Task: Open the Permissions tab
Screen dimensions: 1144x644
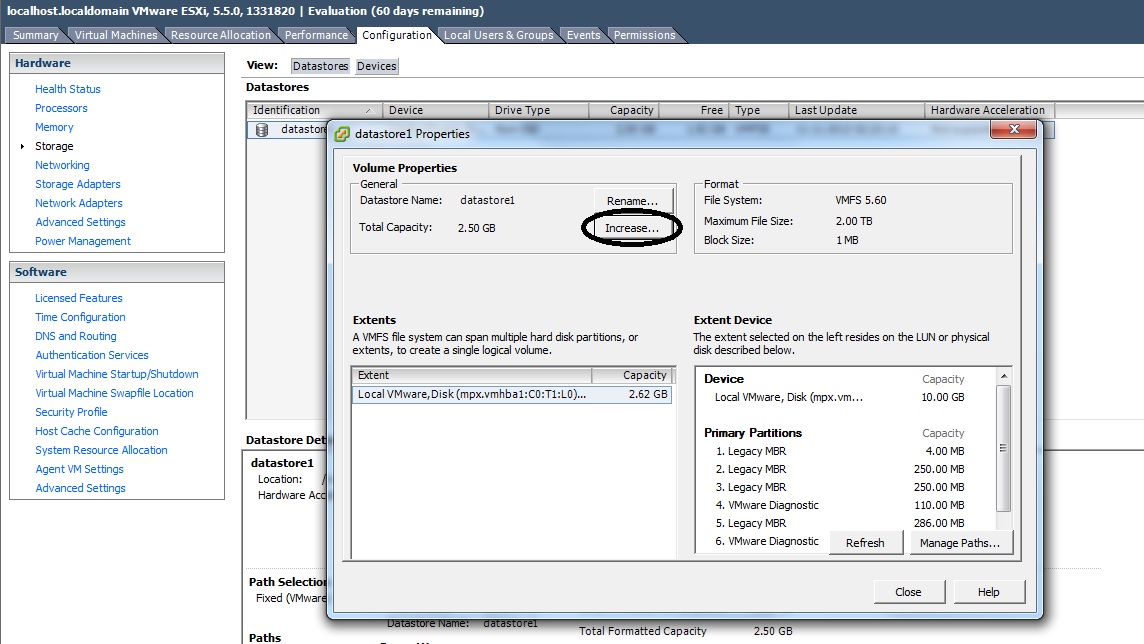Action: (644, 35)
